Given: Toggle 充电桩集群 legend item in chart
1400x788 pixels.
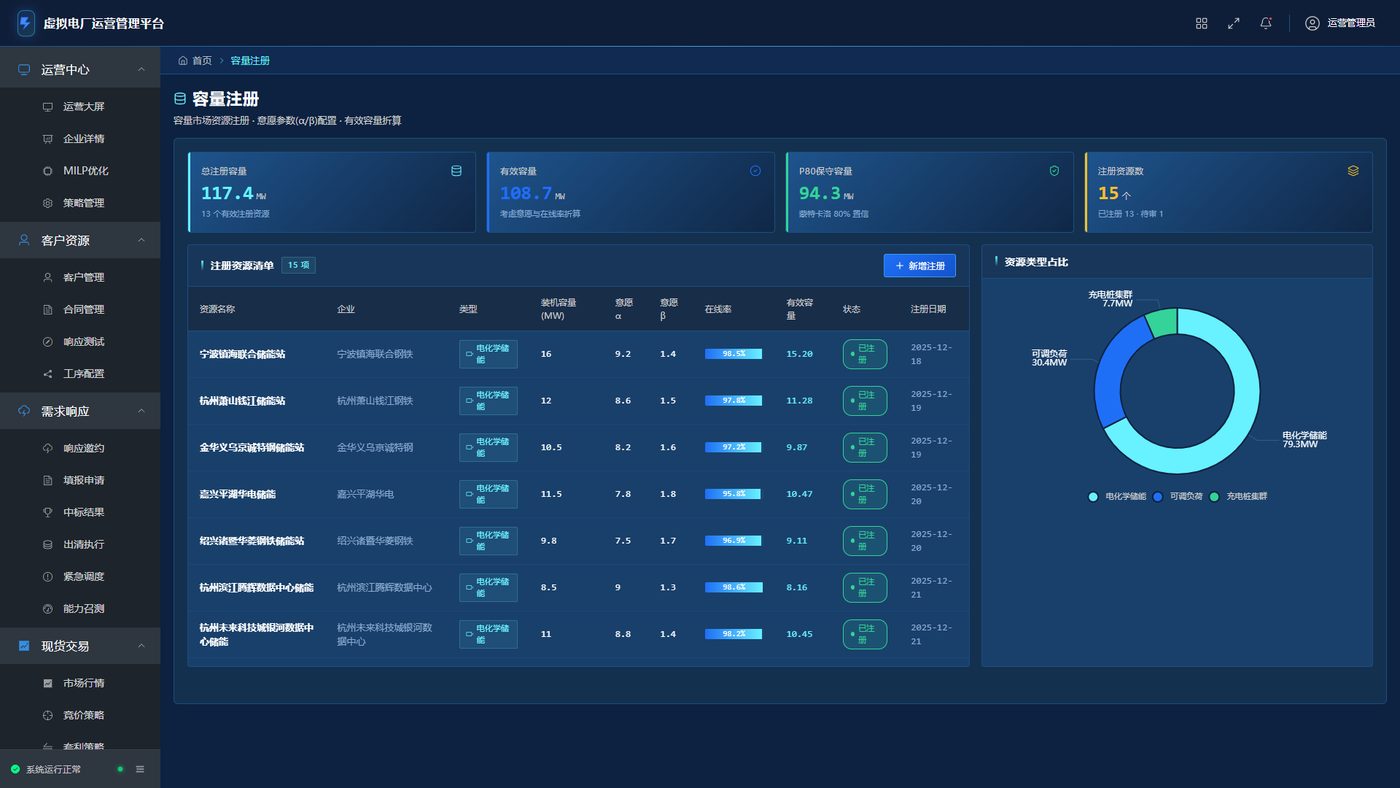Looking at the screenshot, I should pos(1238,496).
